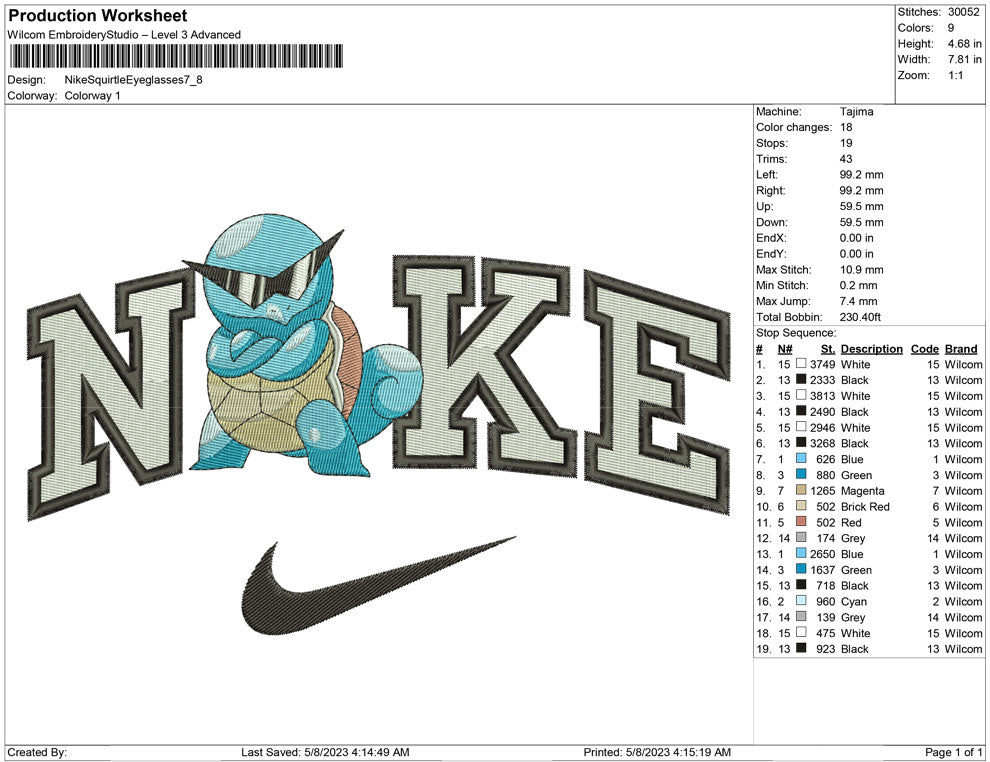Select stitch count "3813" in row 3

click(x=823, y=396)
